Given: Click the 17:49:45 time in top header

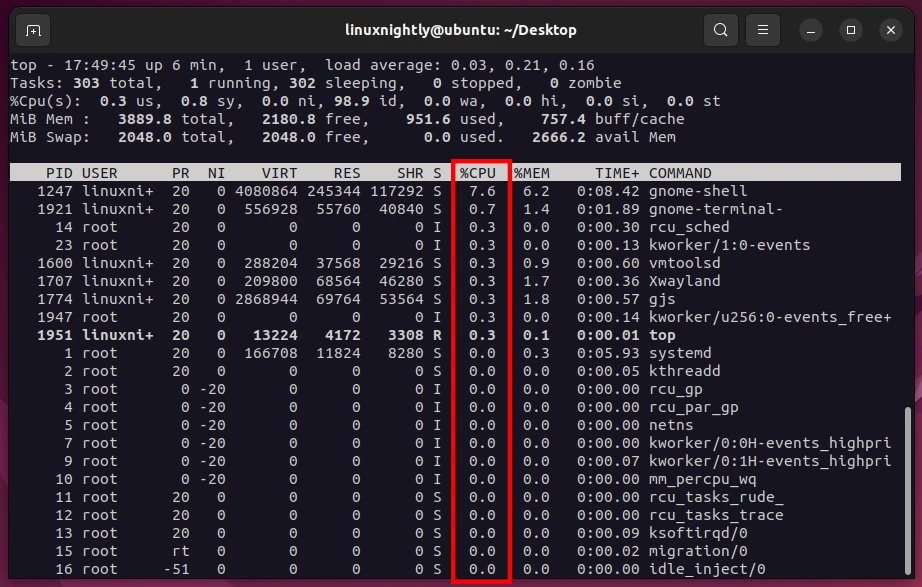Looking at the screenshot, I should pos(100,65).
